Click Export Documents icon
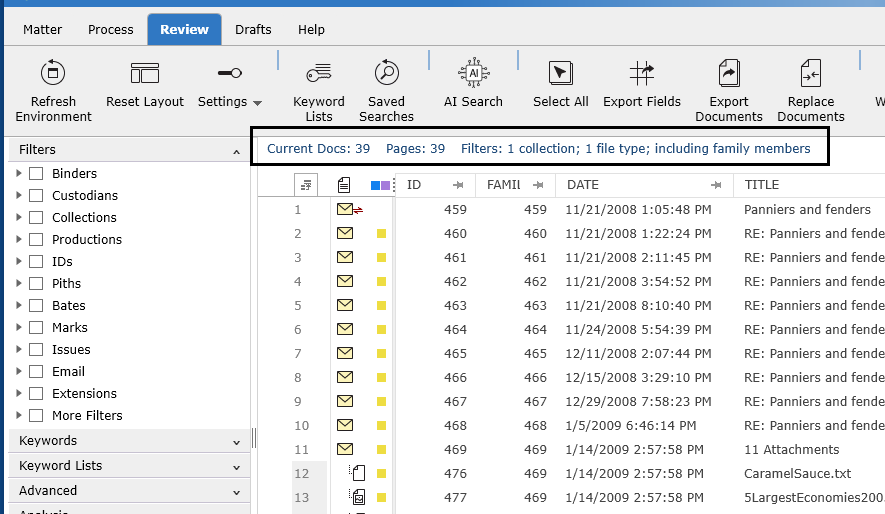Image resolution: width=885 pixels, height=514 pixels. (x=729, y=73)
